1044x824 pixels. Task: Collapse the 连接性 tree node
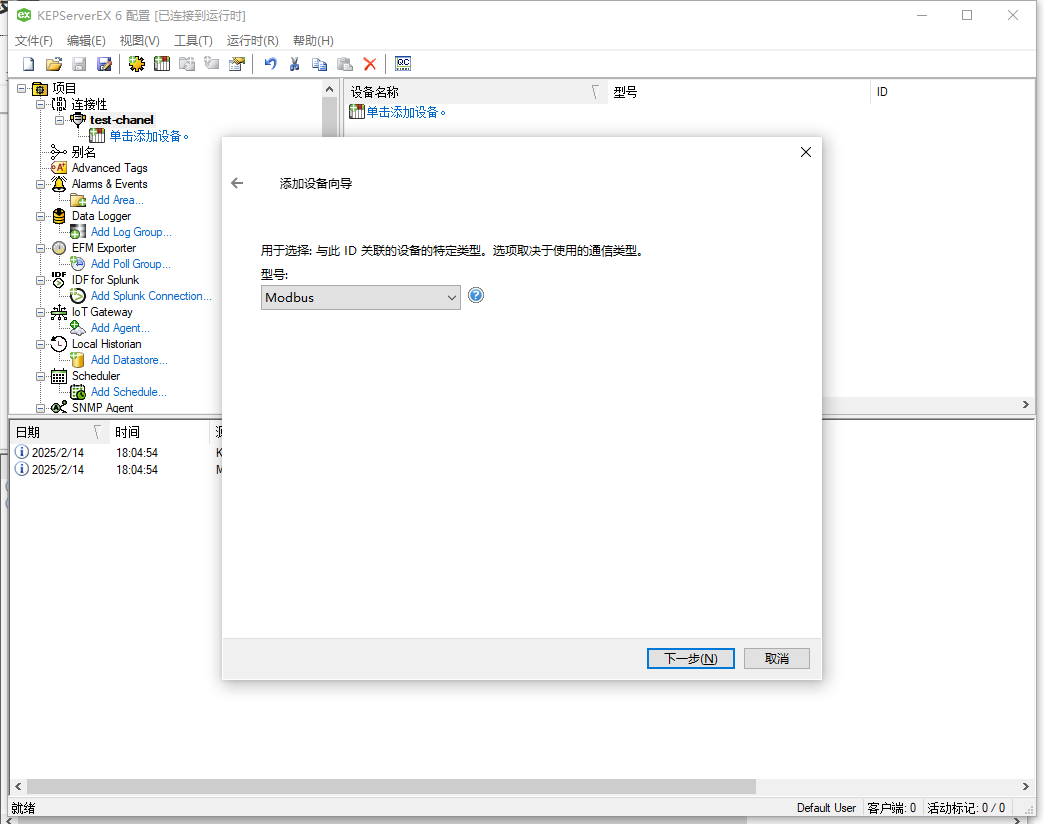pyautogui.click(x=41, y=104)
